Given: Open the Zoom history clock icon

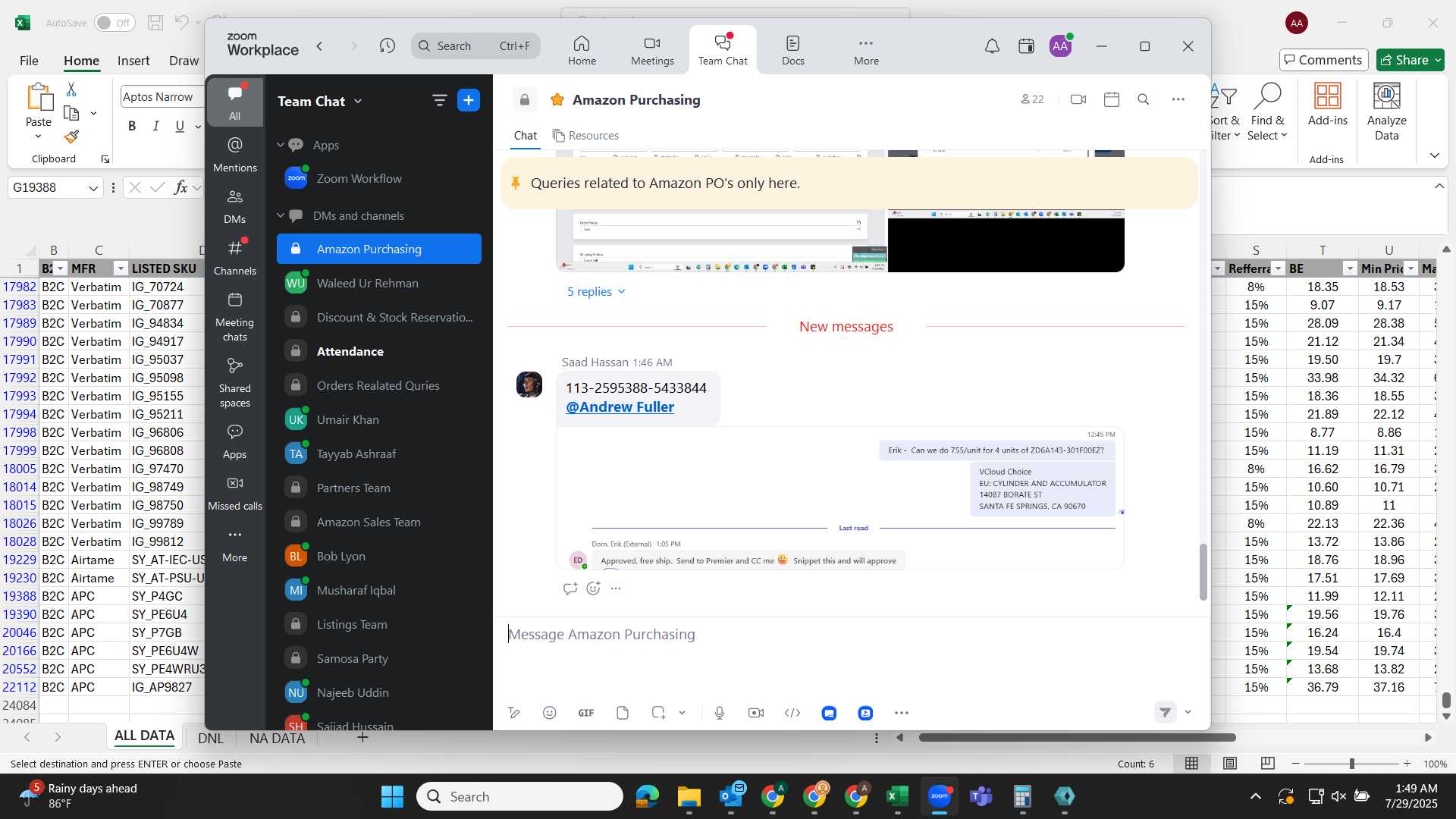Looking at the screenshot, I should click(387, 46).
